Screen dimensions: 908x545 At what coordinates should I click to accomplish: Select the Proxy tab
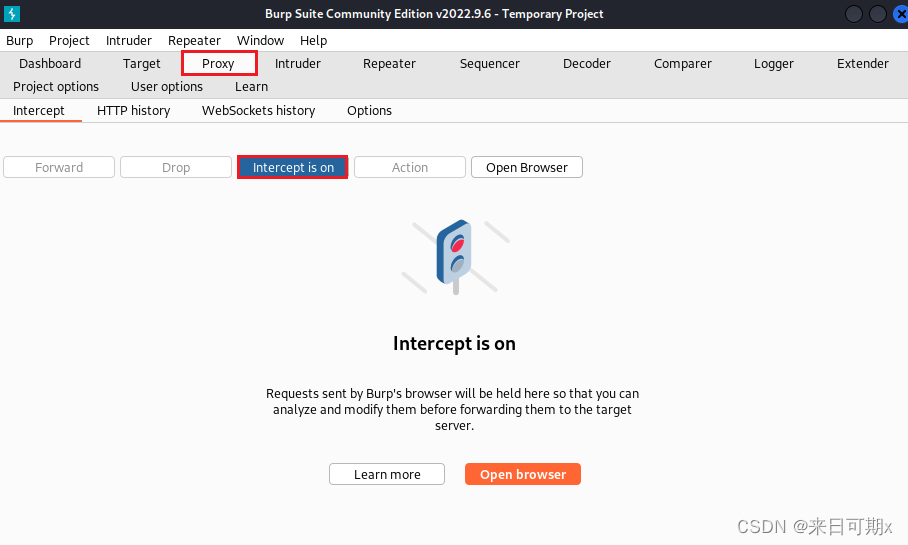pyautogui.click(x=218, y=64)
